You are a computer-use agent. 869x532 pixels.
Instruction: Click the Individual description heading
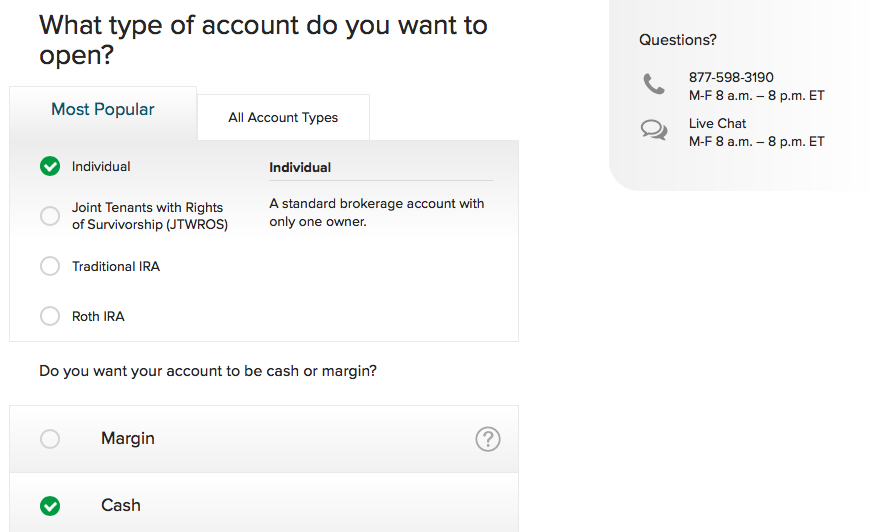(x=300, y=168)
